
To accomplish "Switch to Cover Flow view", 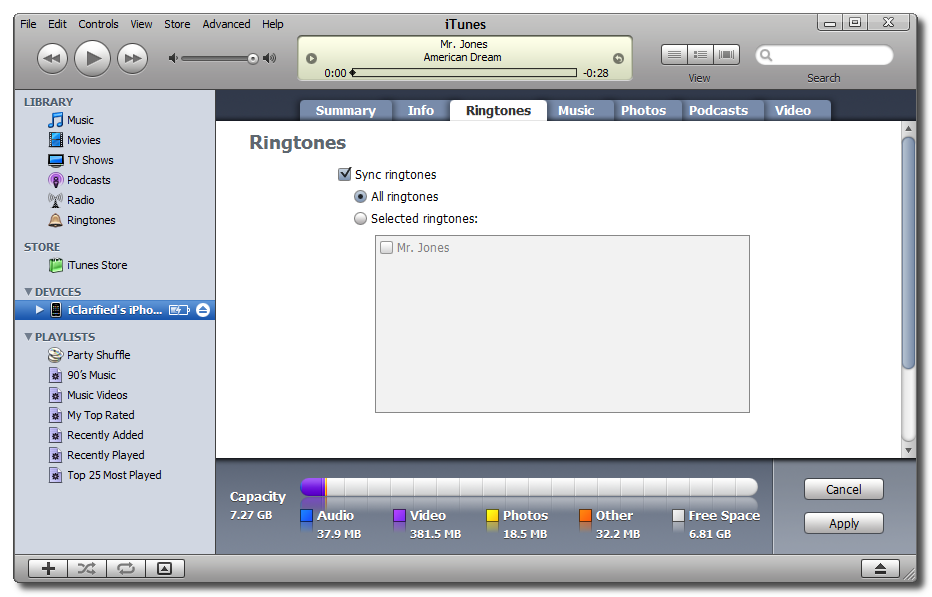I will (x=726, y=55).
